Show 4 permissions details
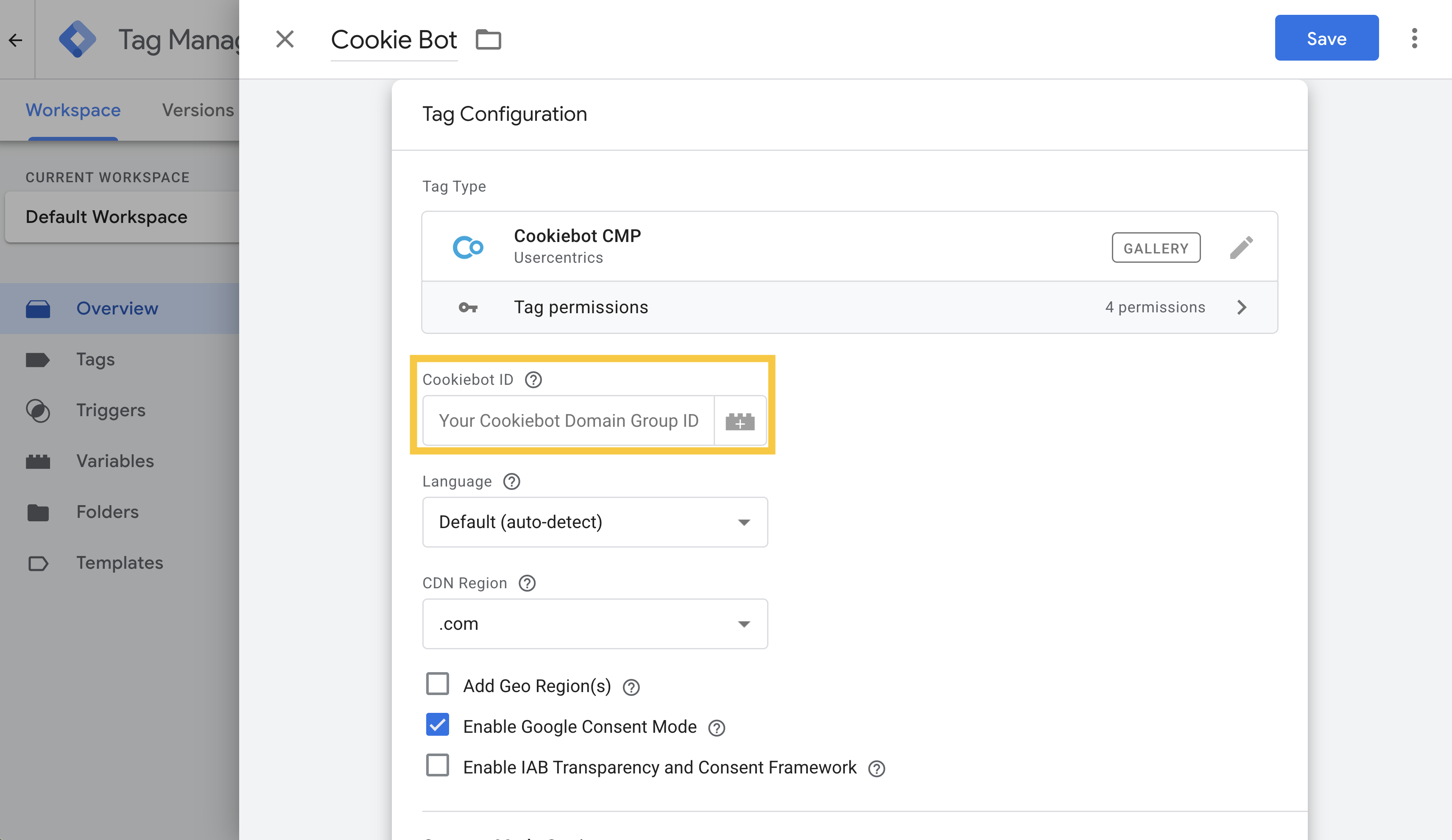The width and height of the screenshot is (1452, 840). pyautogui.click(x=1155, y=307)
